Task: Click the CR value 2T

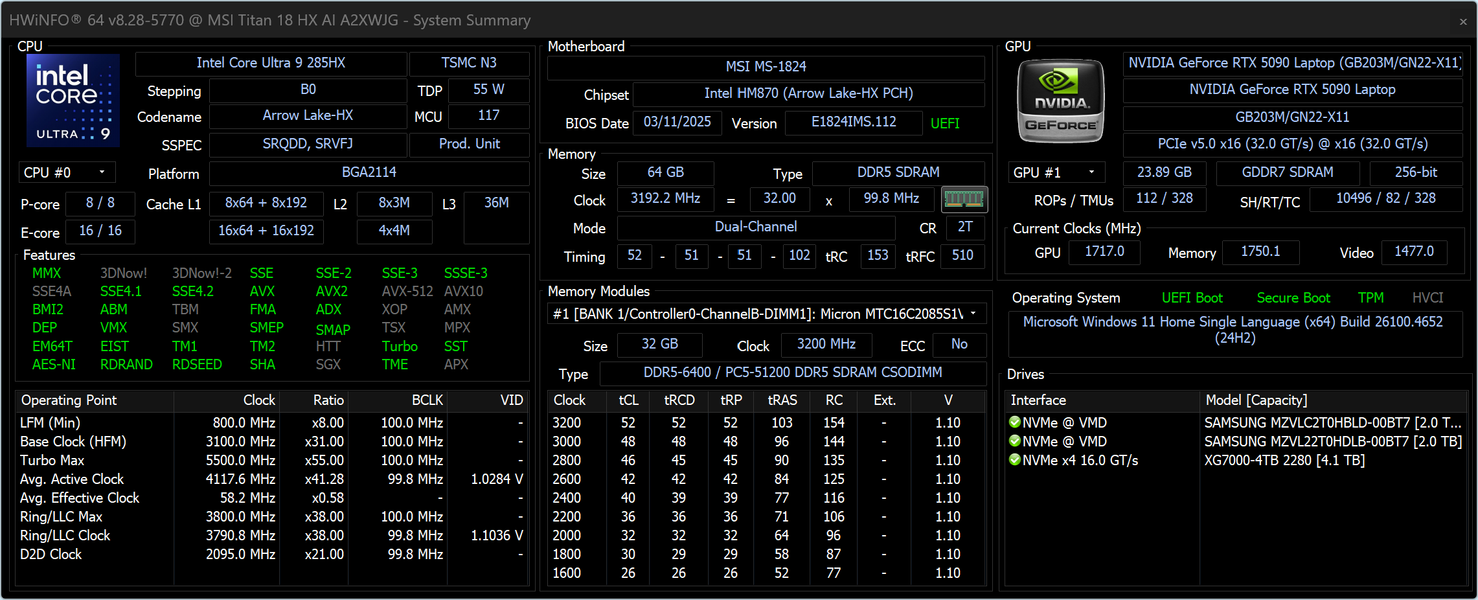Action: 965,227
